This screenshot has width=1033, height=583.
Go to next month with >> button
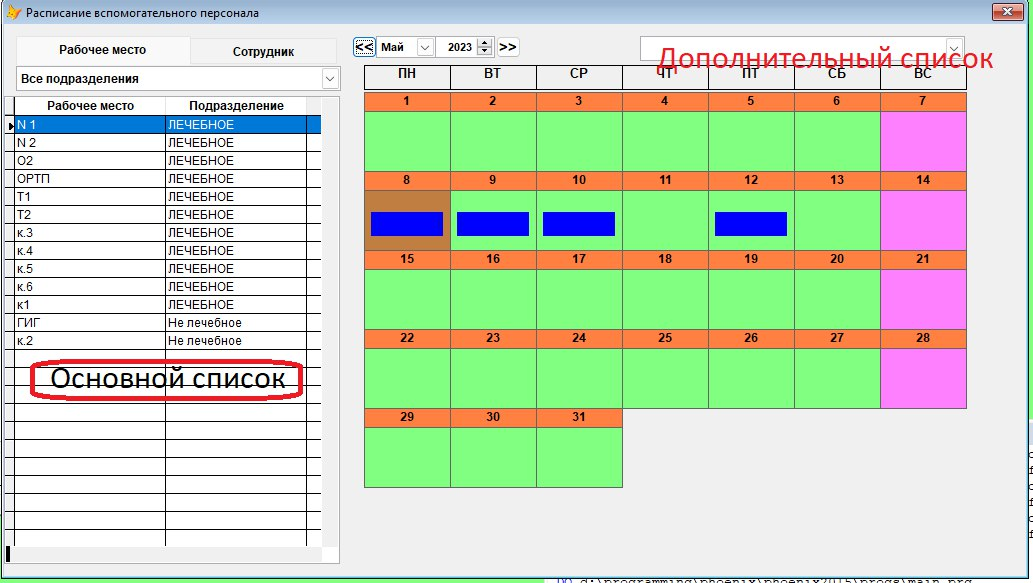508,47
